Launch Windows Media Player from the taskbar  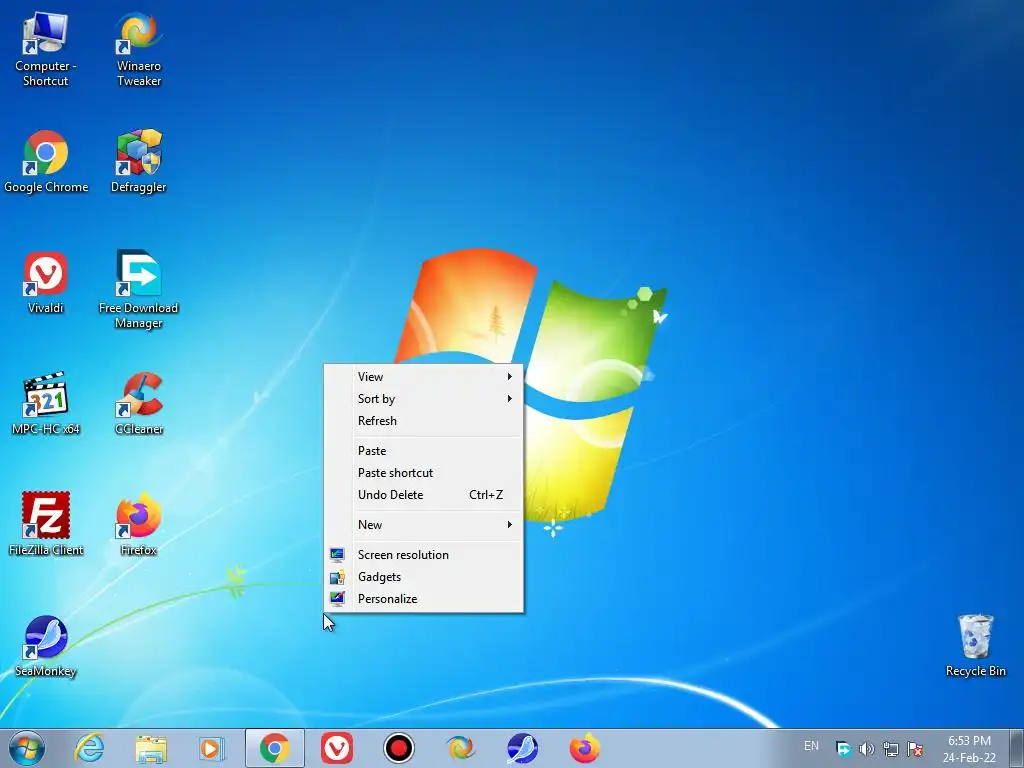(212, 748)
